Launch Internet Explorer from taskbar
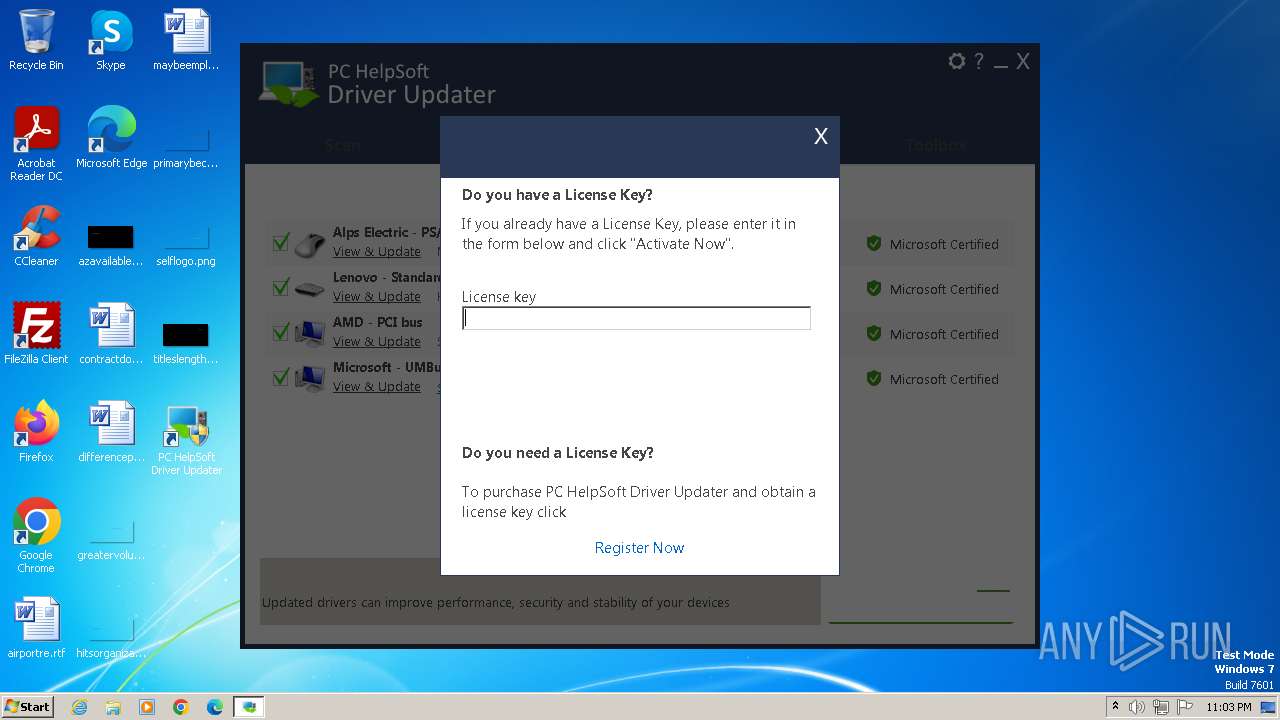This screenshot has height=720, width=1280. (x=79, y=707)
